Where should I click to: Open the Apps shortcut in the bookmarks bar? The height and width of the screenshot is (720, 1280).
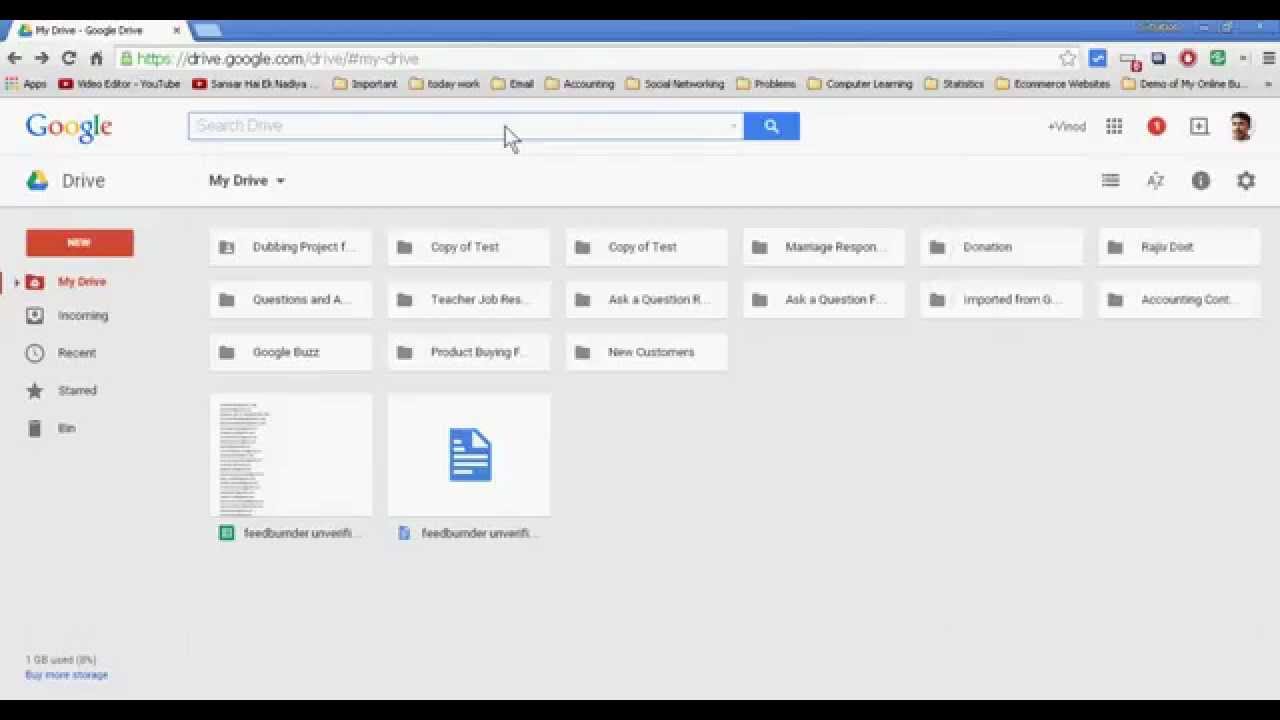[27, 84]
